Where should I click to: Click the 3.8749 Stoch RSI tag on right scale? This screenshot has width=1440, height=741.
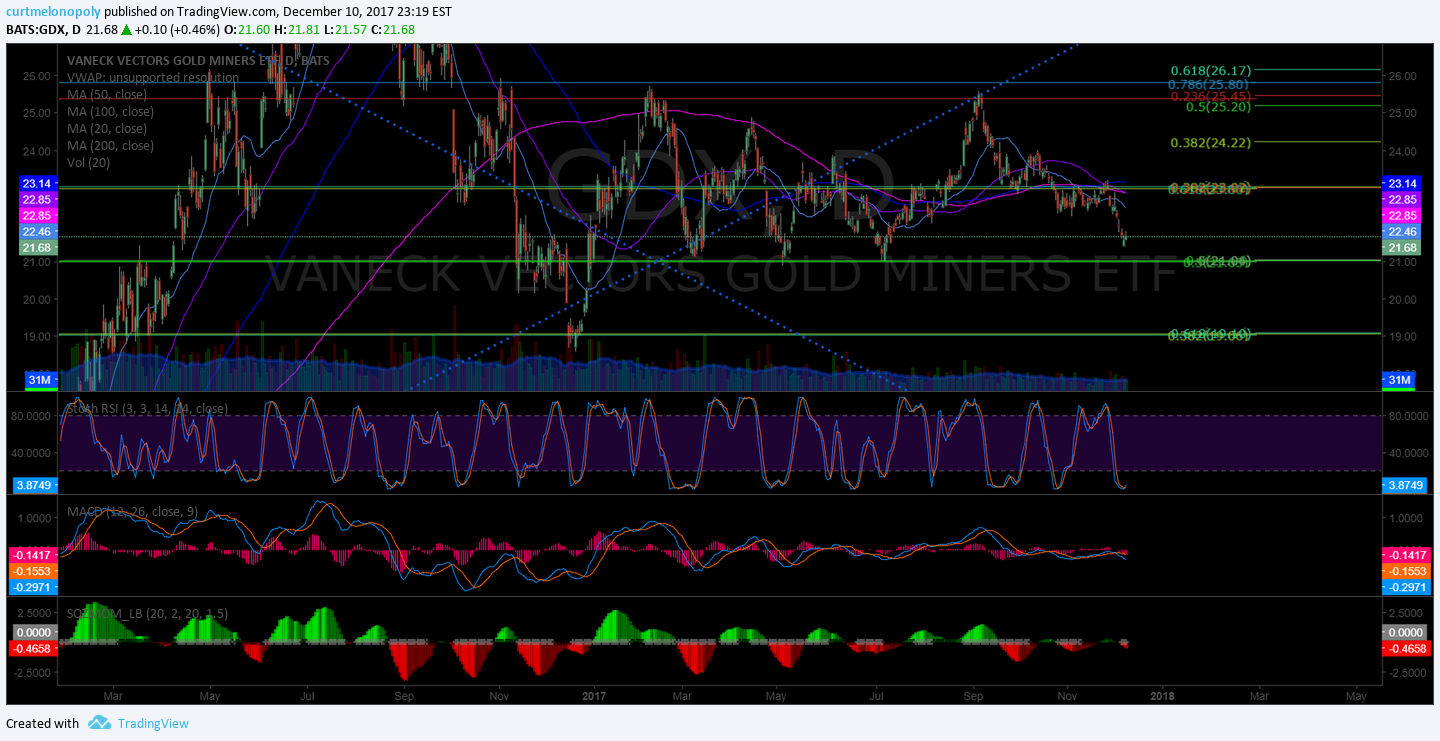pyautogui.click(x=1403, y=484)
